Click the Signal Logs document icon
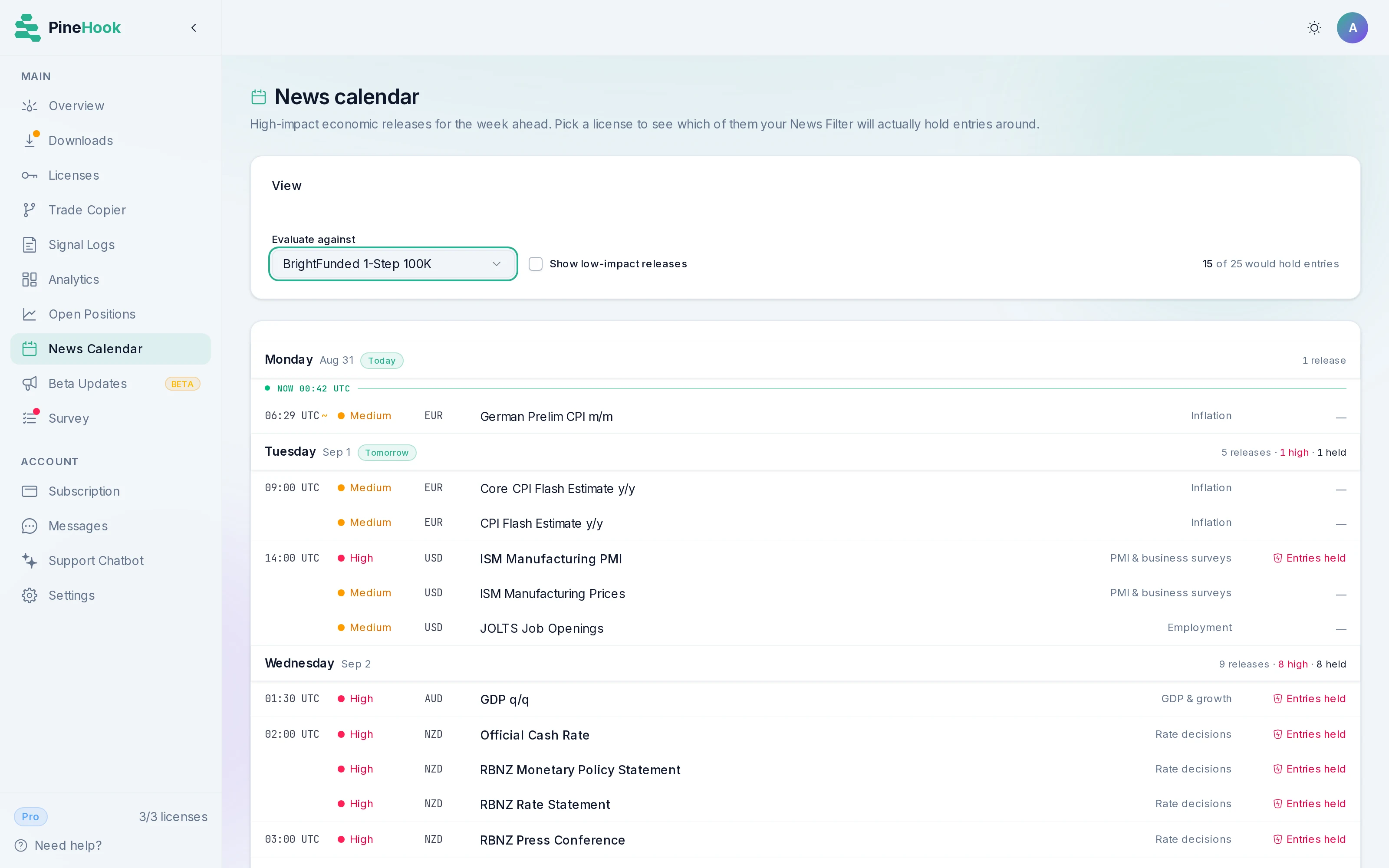The height and width of the screenshot is (868, 1389). [x=29, y=244]
